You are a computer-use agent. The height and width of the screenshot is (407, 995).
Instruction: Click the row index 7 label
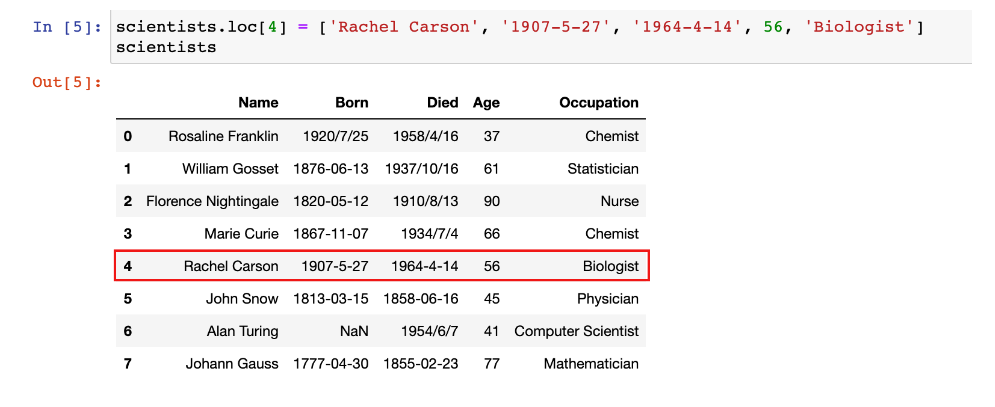point(128,364)
